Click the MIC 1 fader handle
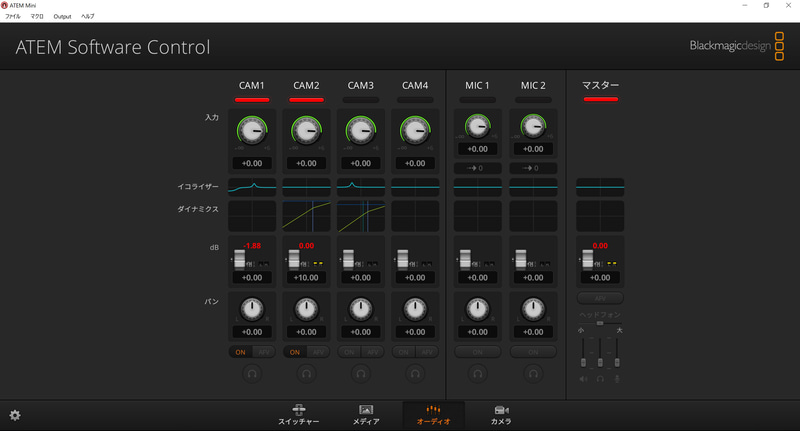This screenshot has width=800, height=431. 465,259
